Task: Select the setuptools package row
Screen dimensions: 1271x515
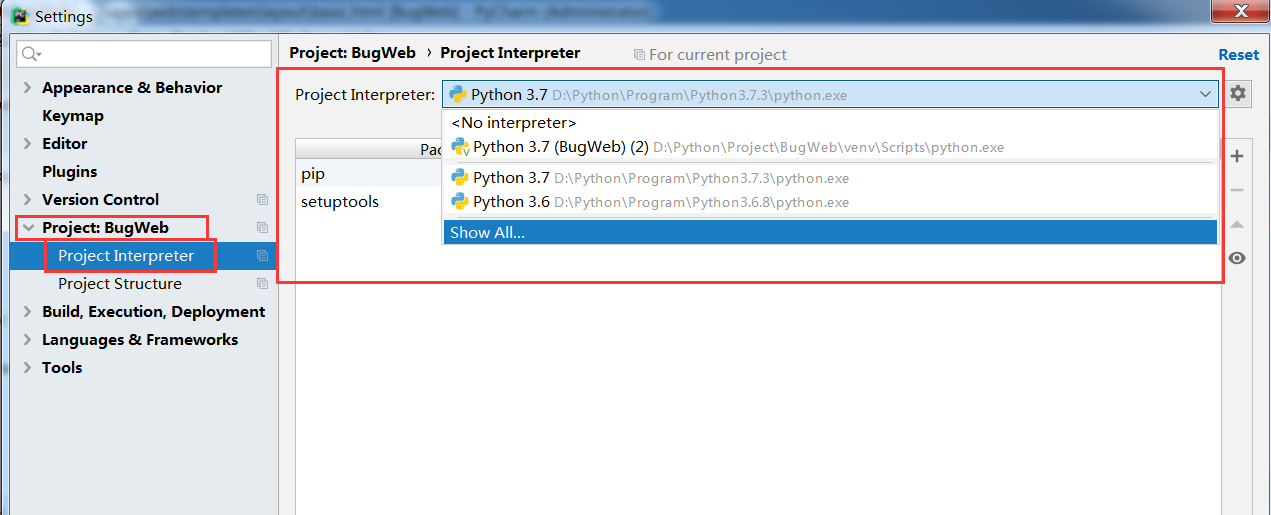Action: 369,202
